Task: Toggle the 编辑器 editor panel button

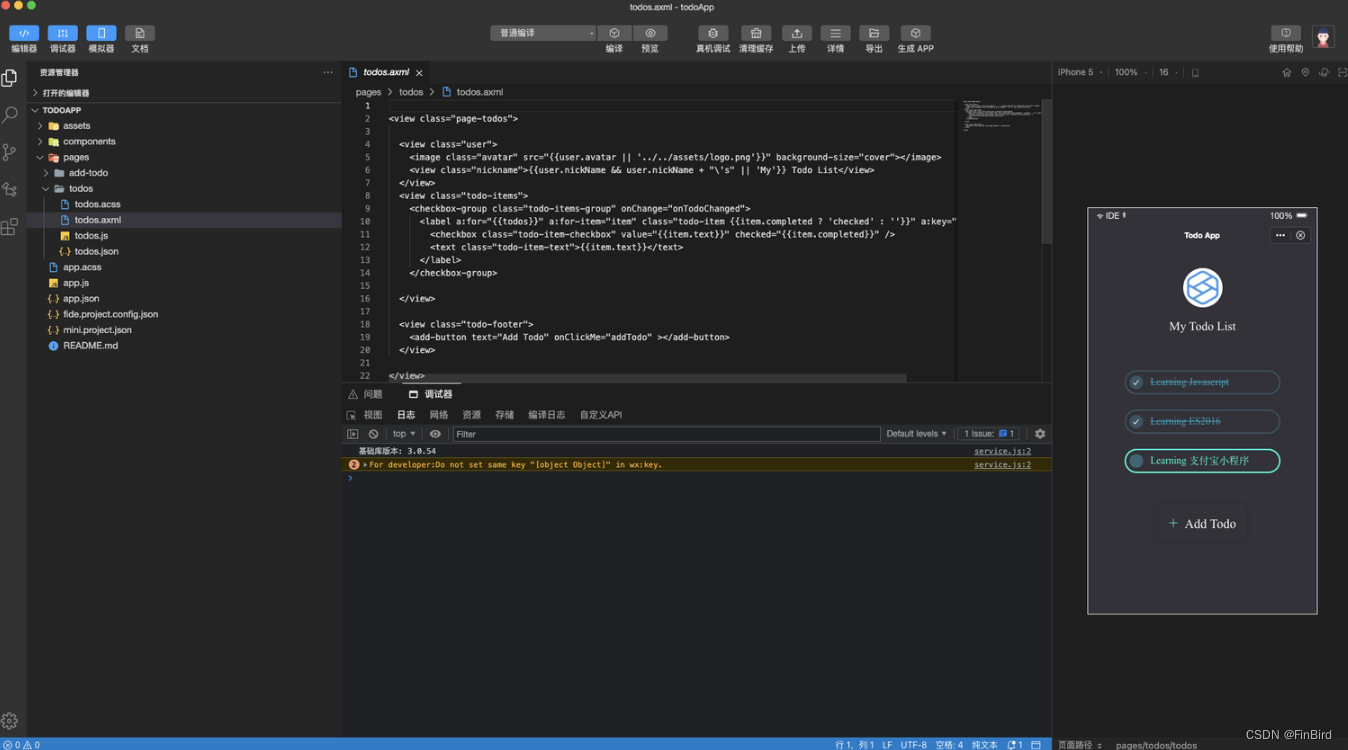Action: (x=24, y=33)
